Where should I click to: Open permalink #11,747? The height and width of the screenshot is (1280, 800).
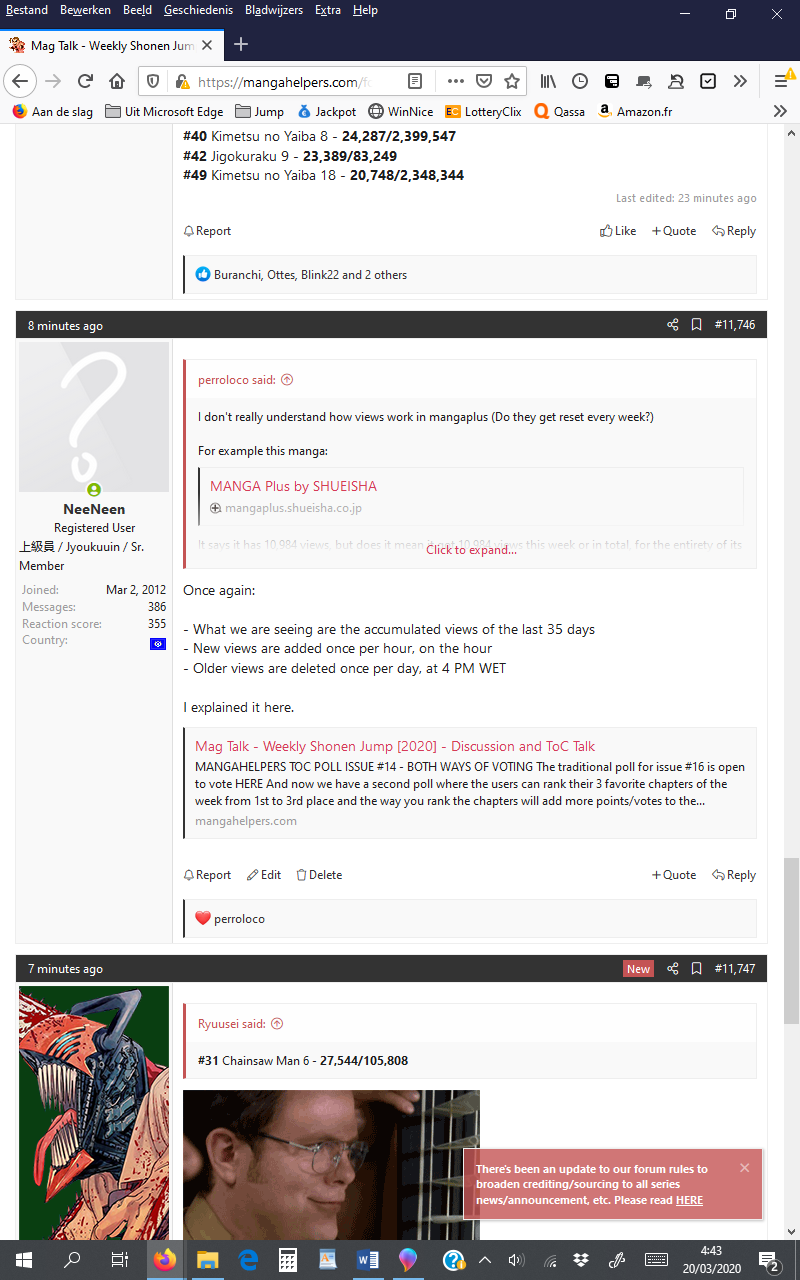tap(735, 969)
